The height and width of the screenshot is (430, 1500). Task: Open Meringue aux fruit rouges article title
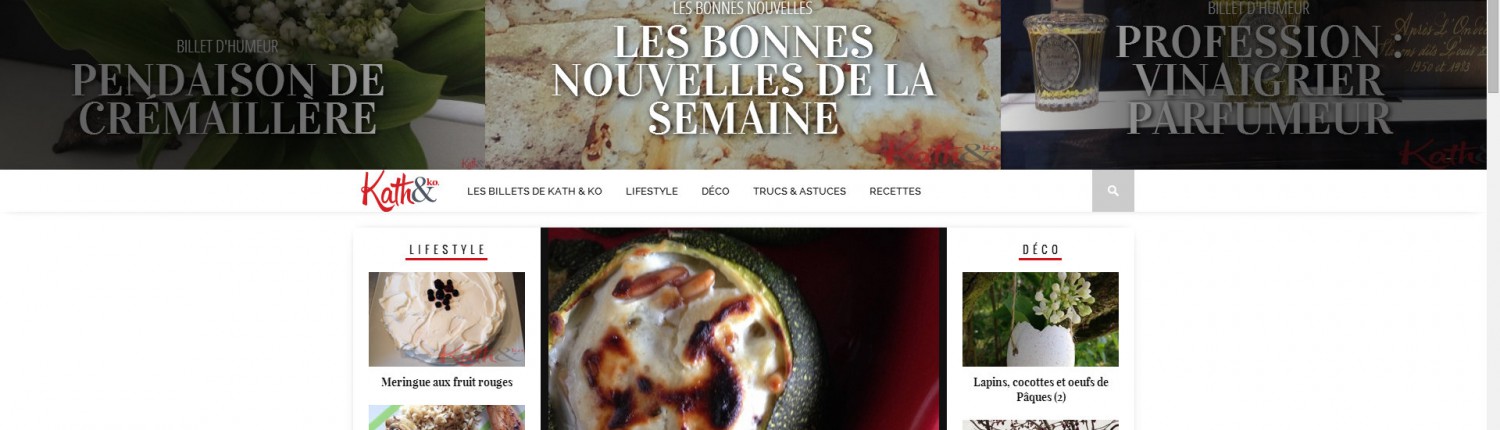[447, 382]
